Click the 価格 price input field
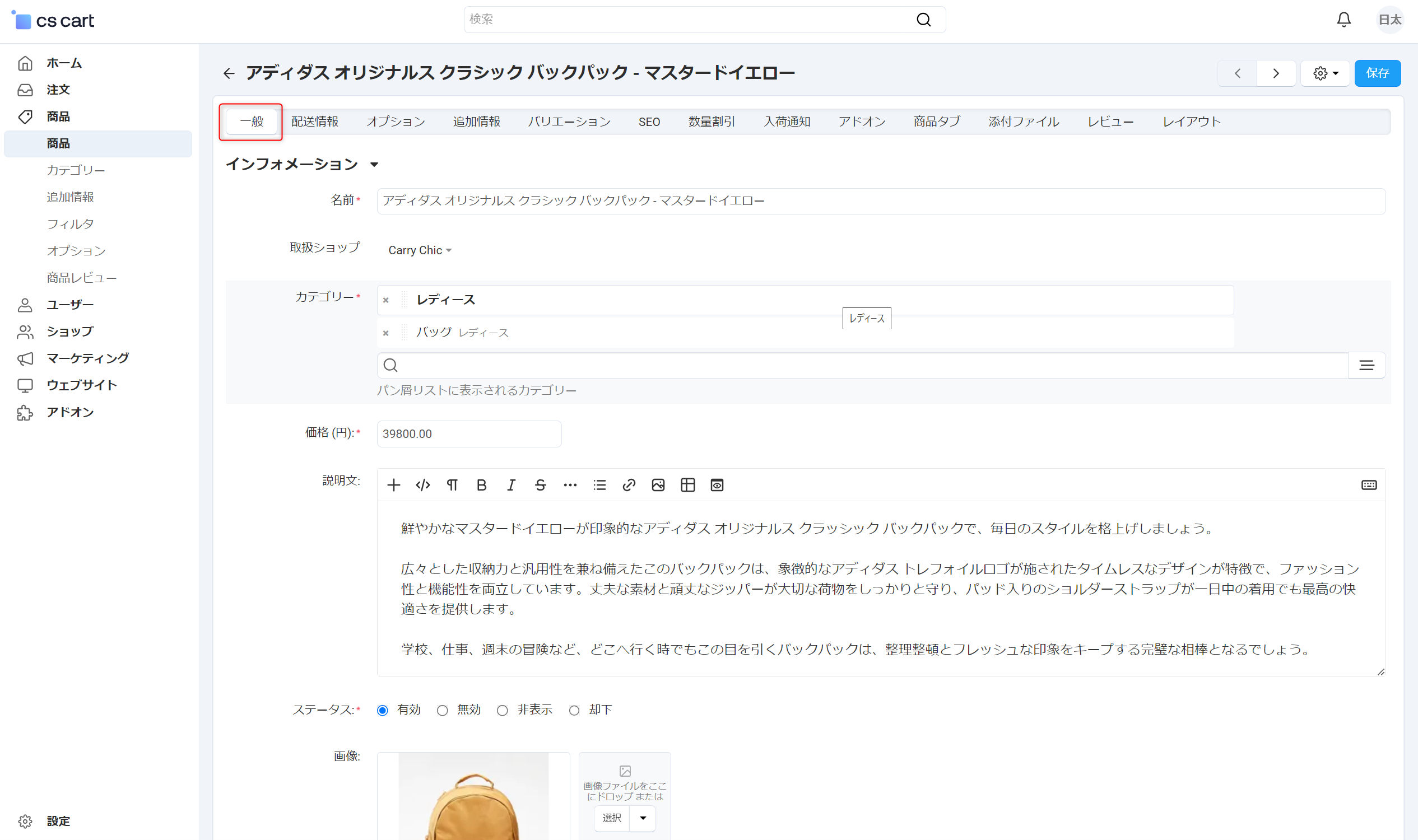The height and width of the screenshot is (840, 1418). click(469, 433)
